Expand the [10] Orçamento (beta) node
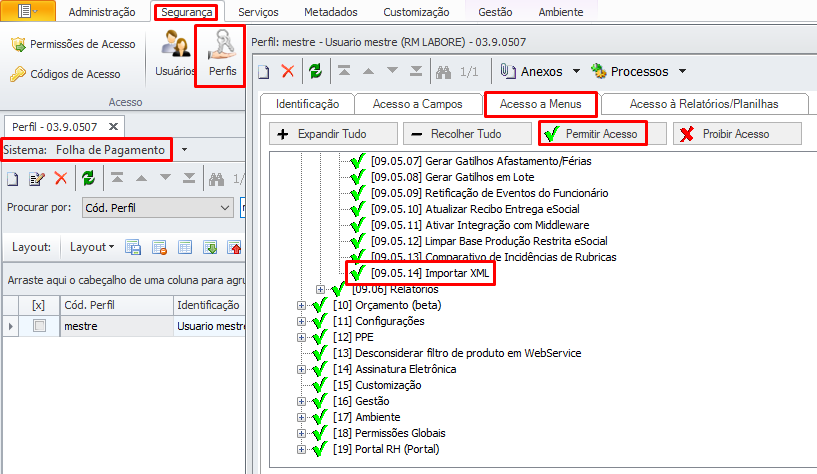Image resolution: width=817 pixels, height=474 pixels. [x=301, y=305]
